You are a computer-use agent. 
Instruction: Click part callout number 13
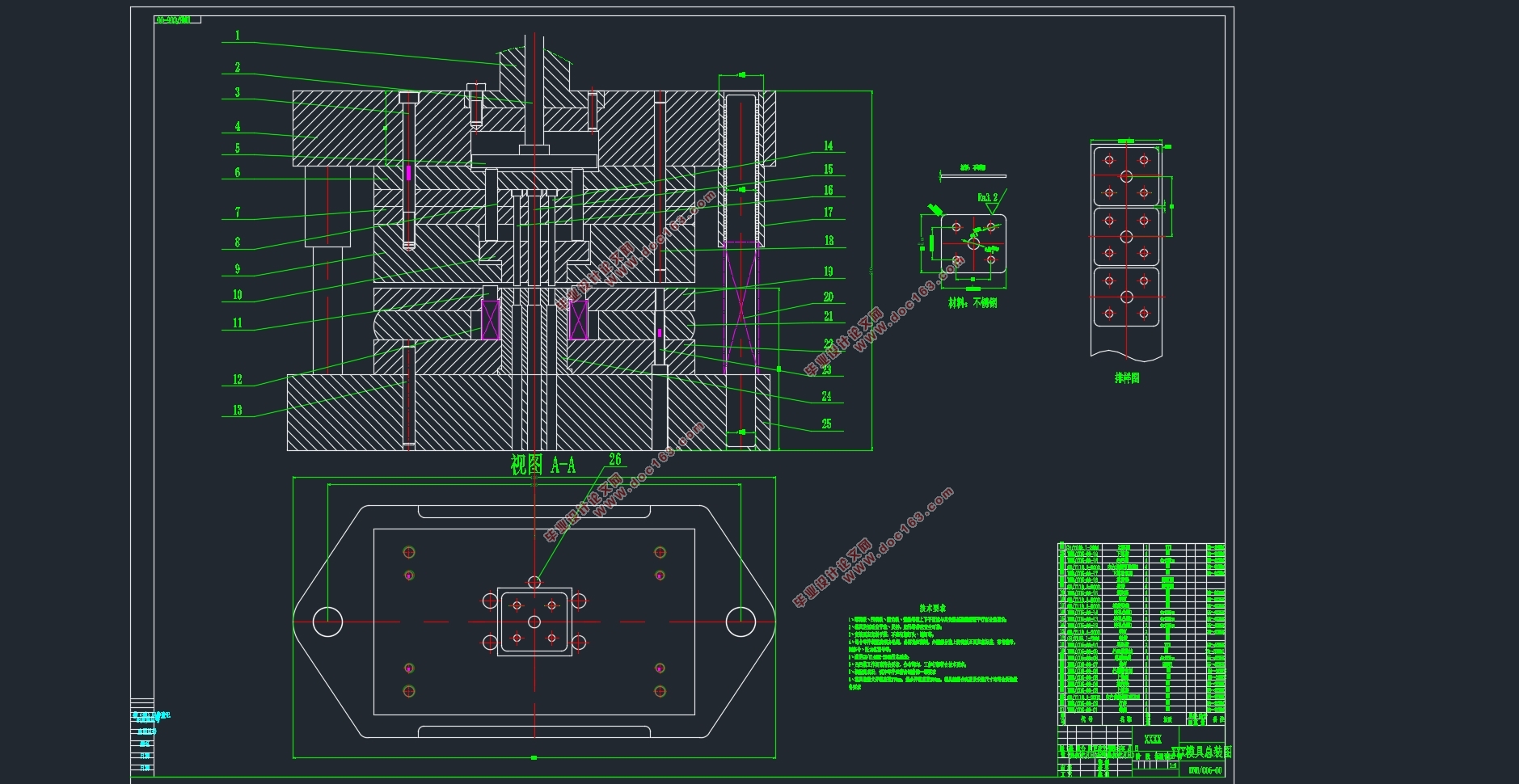(238, 411)
